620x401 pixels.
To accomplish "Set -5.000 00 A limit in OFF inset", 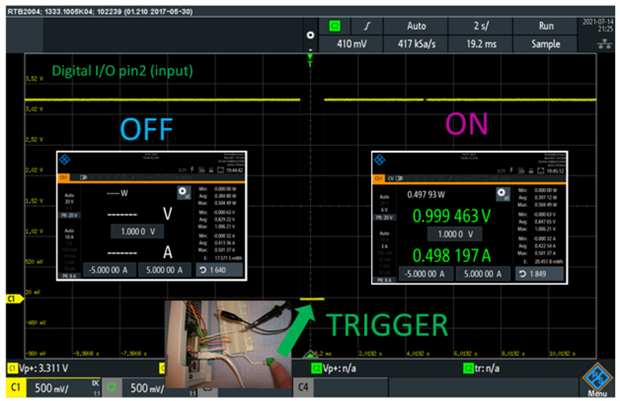I will pyautogui.click(x=108, y=270).
